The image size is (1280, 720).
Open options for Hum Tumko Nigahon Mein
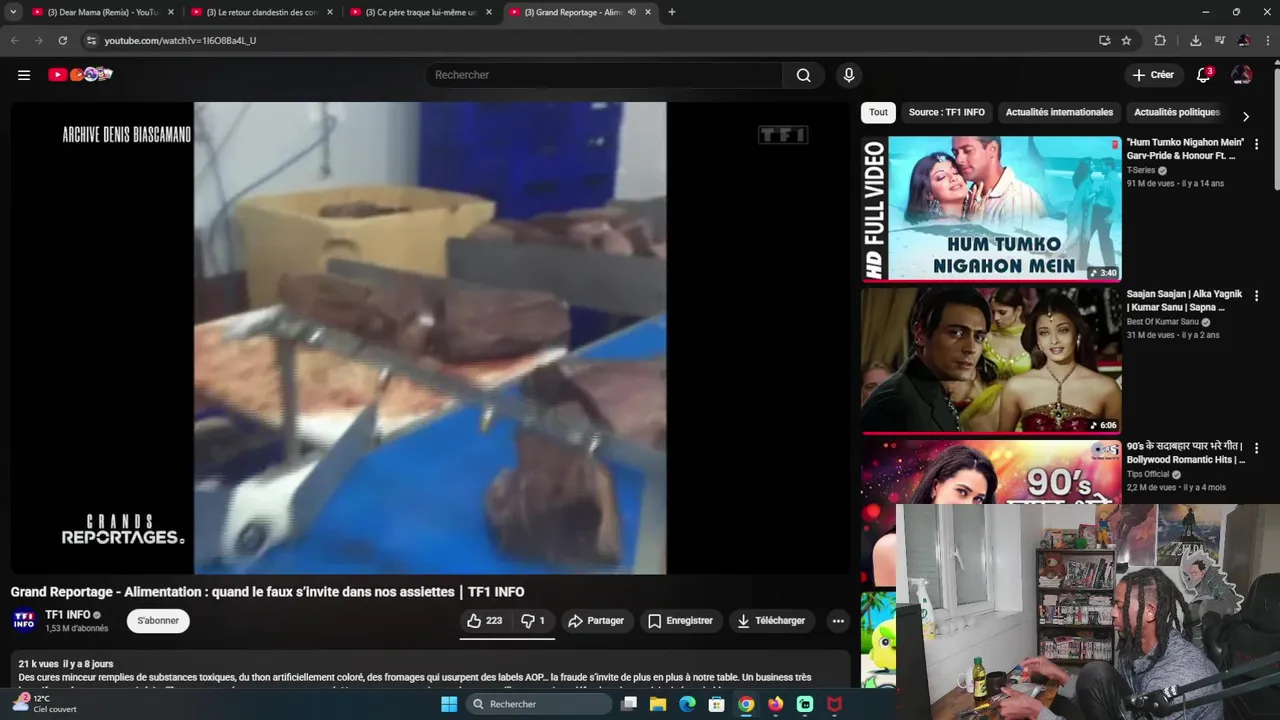coord(1256,145)
